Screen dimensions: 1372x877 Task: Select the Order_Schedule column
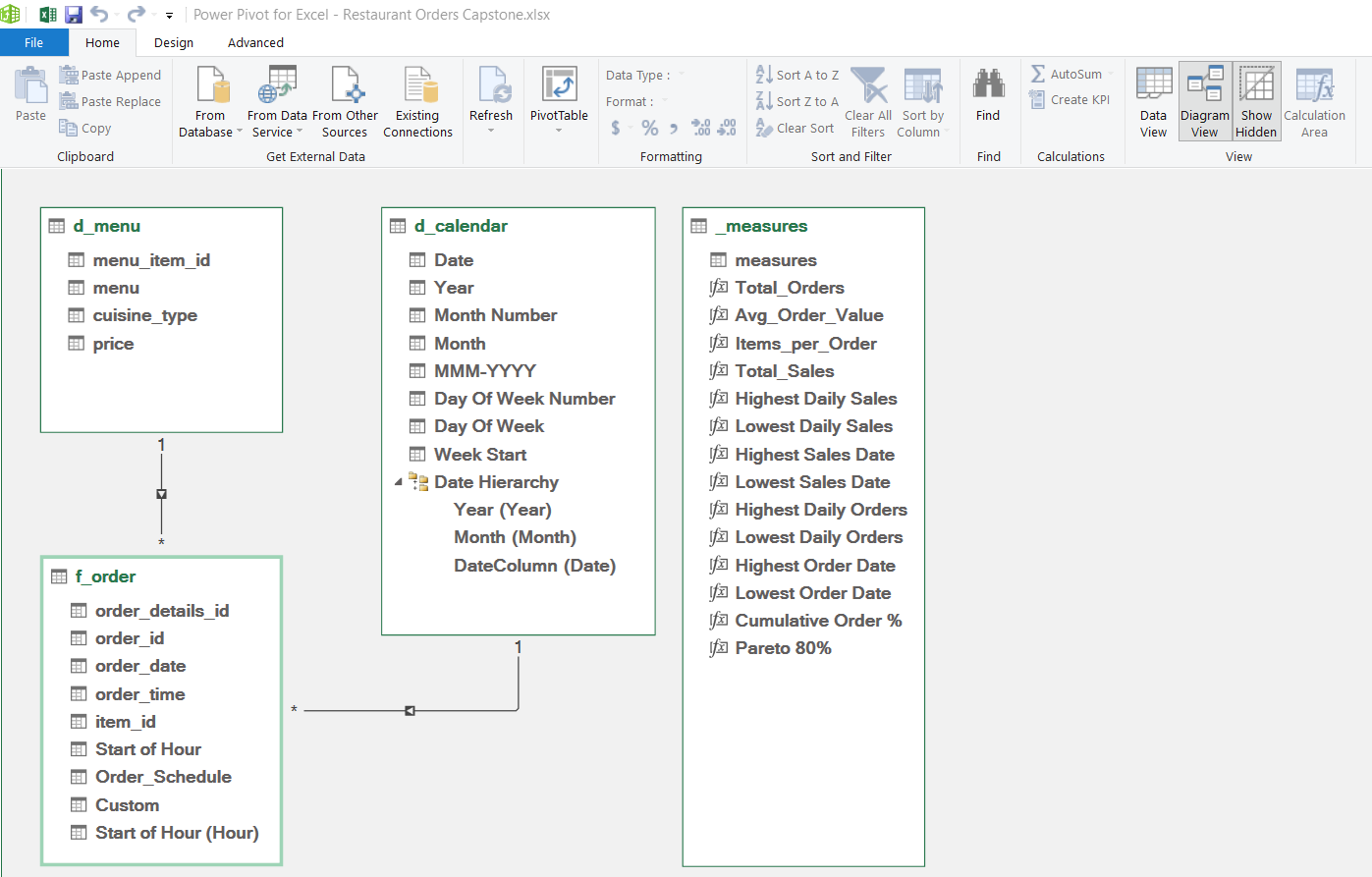161,777
